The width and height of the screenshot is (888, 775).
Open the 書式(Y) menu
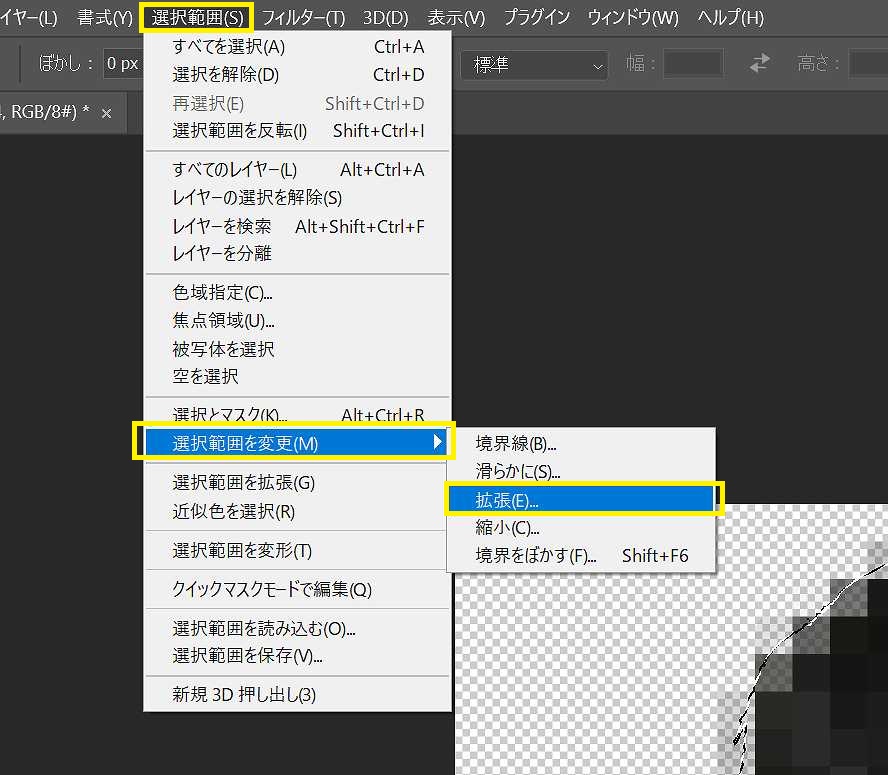pos(105,18)
